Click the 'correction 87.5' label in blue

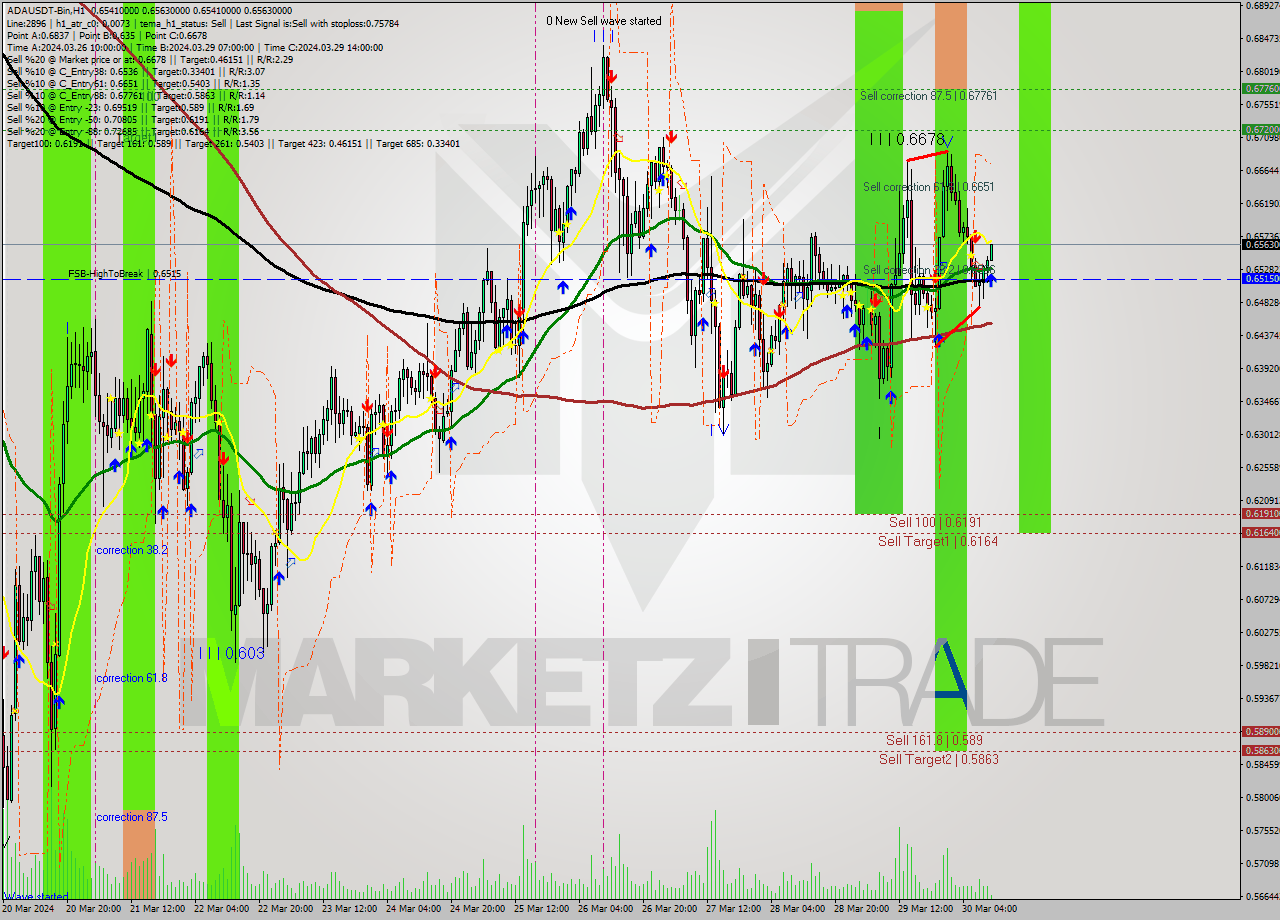[132, 817]
